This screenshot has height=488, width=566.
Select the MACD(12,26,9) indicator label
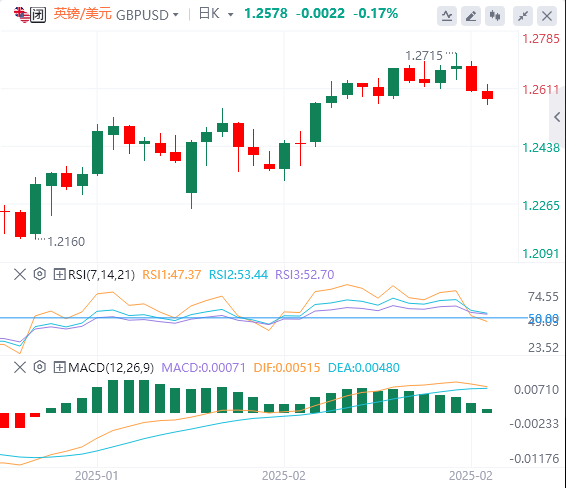coord(111,368)
